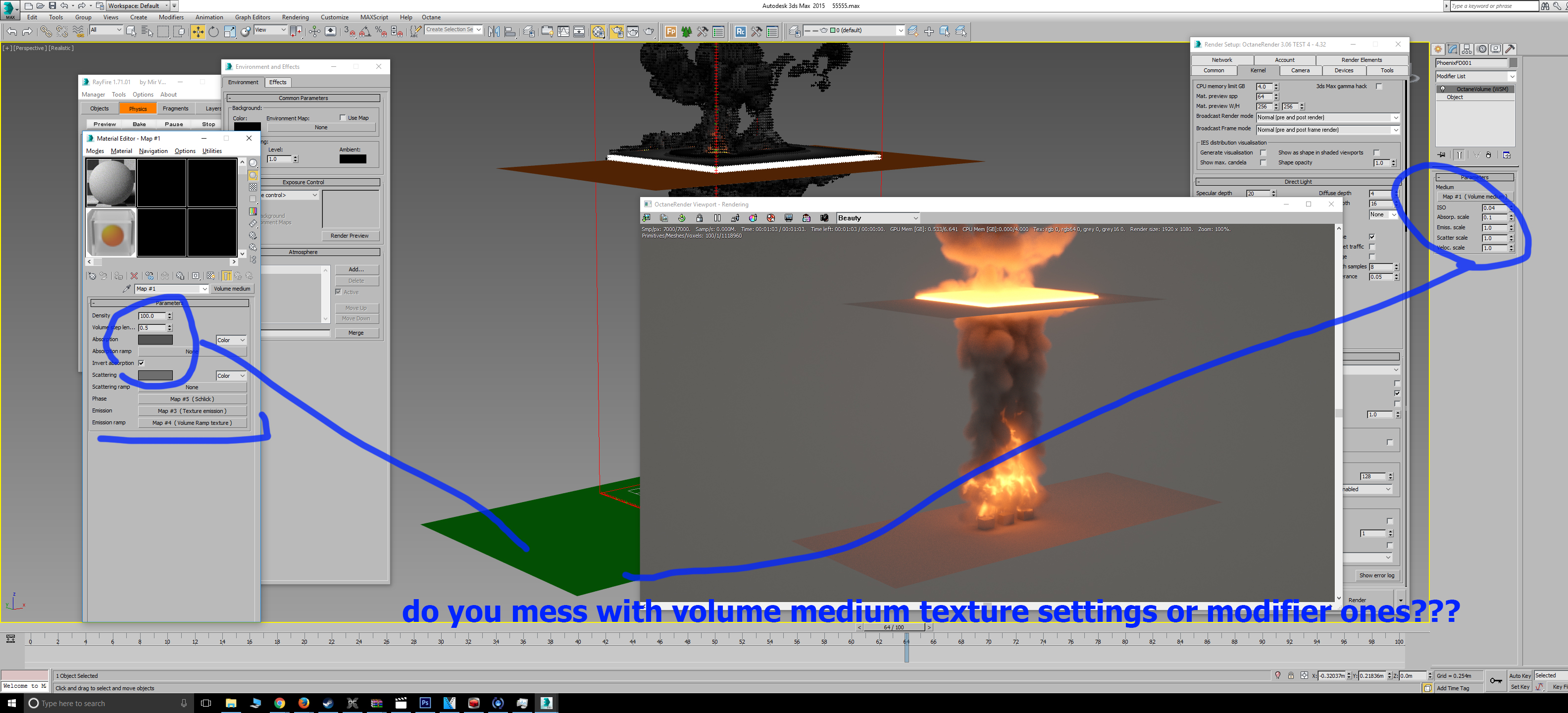1568x713 pixels.
Task: Click the eyedropper pick material icon
Action: [127, 289]
